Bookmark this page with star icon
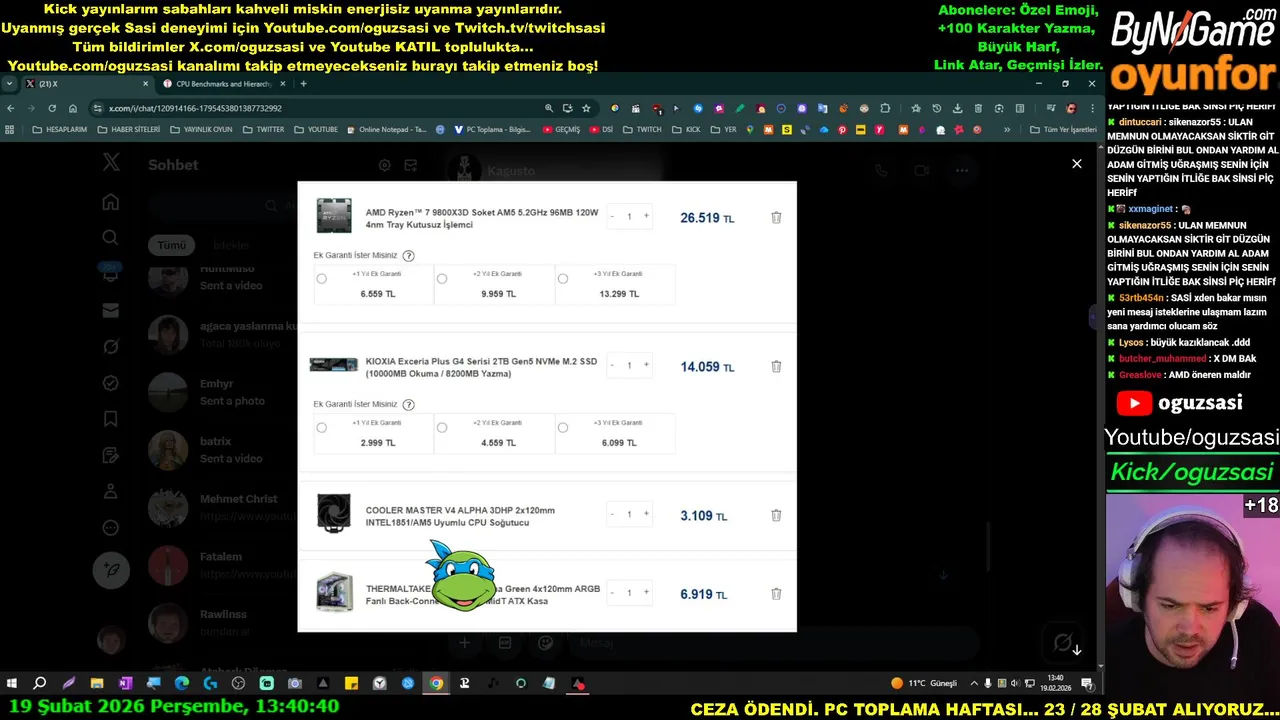 [586, 108]
